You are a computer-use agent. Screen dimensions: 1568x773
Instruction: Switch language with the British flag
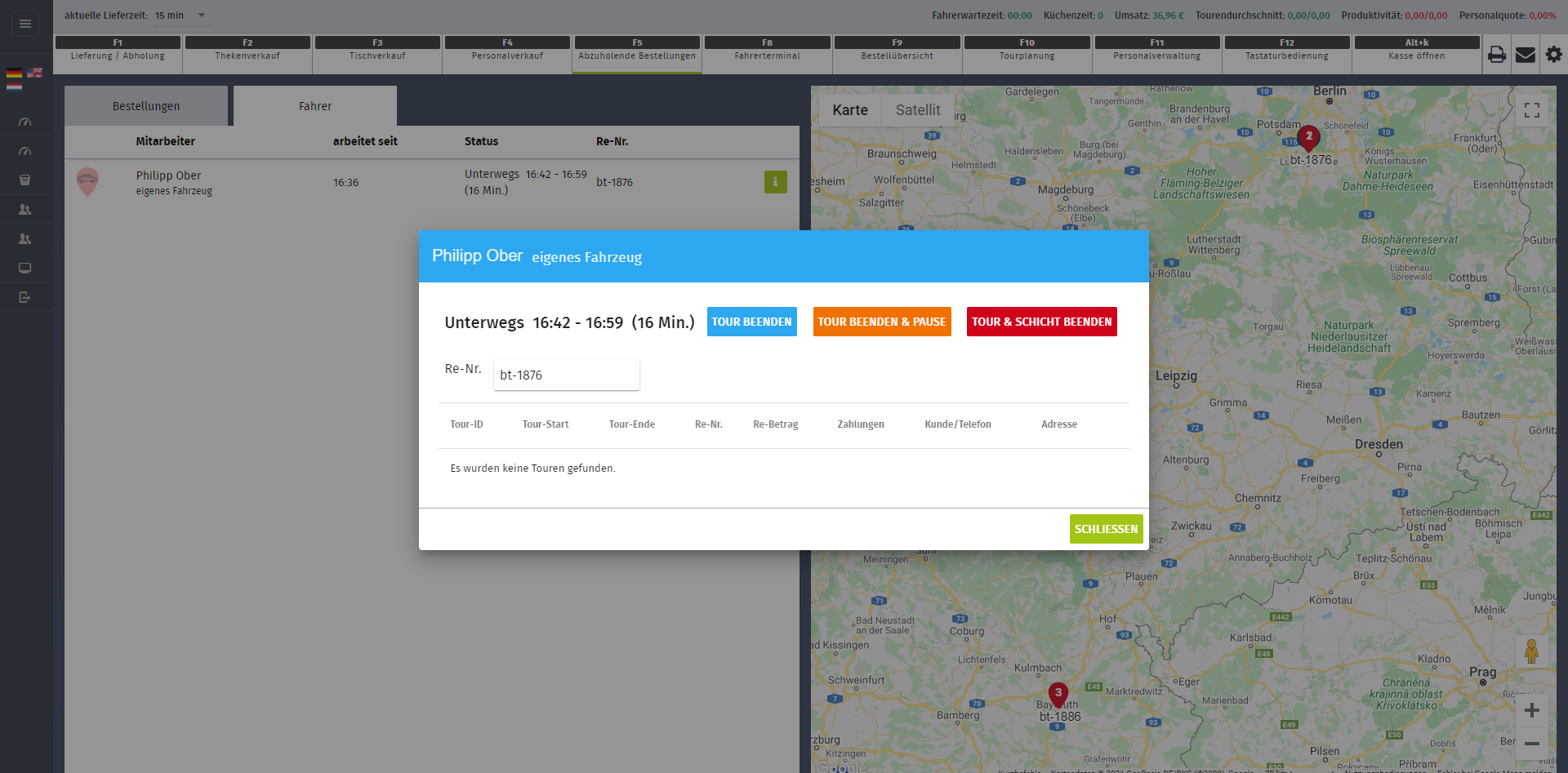click(34, 73)
